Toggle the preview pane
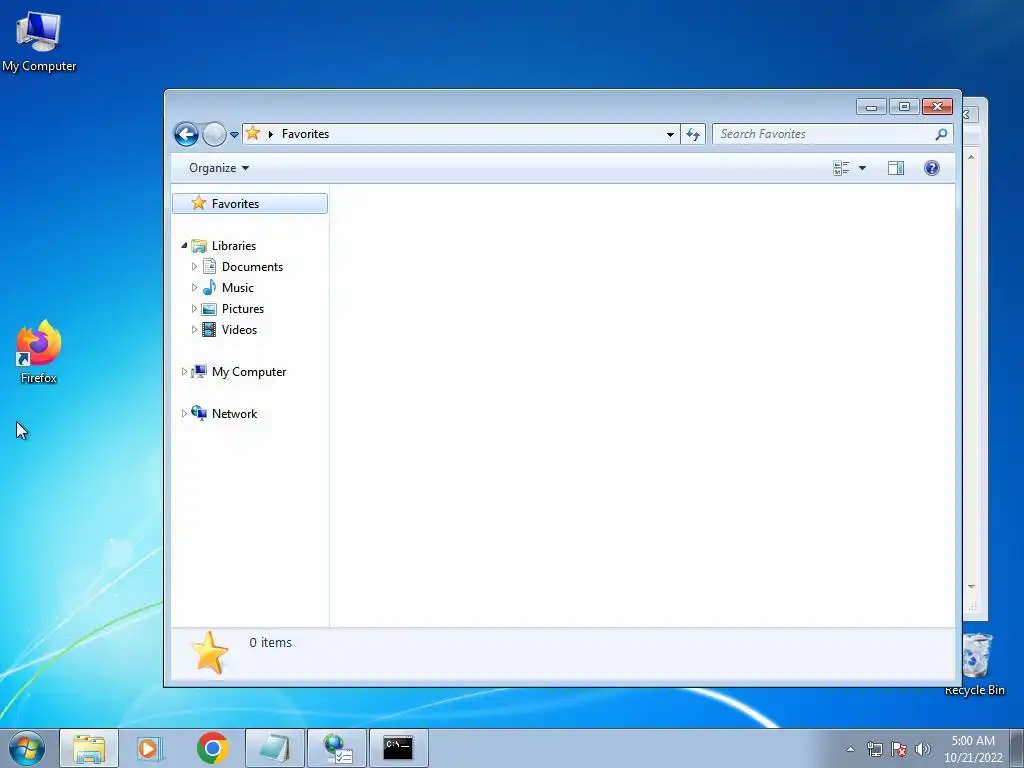Image resolution: width=1024 pixels, height=768 pixels. (x=895, y=168)
